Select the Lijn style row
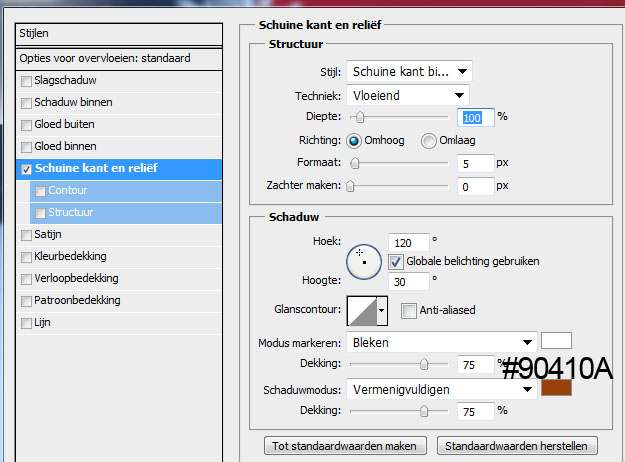Image resolution: width=625 pixels, height=462 pixels. [x=119, y=323]
